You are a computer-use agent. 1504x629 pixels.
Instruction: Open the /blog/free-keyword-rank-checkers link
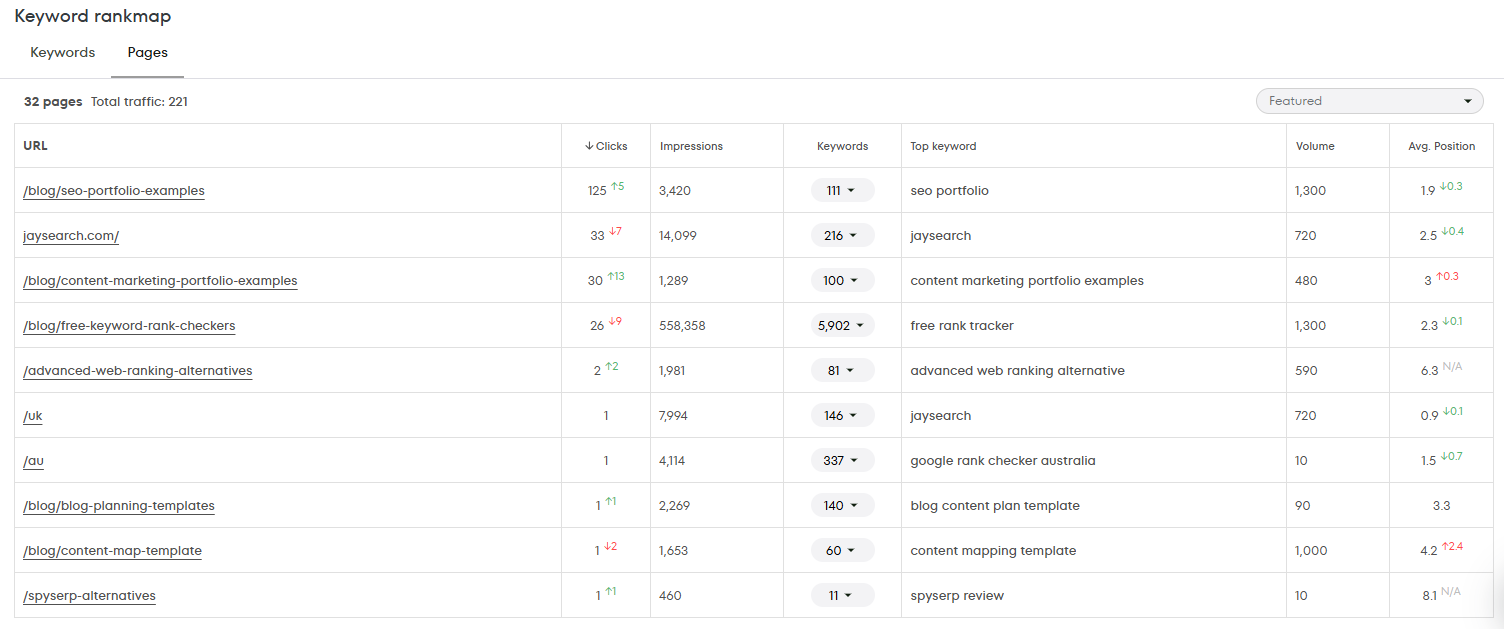click(128, 325)
